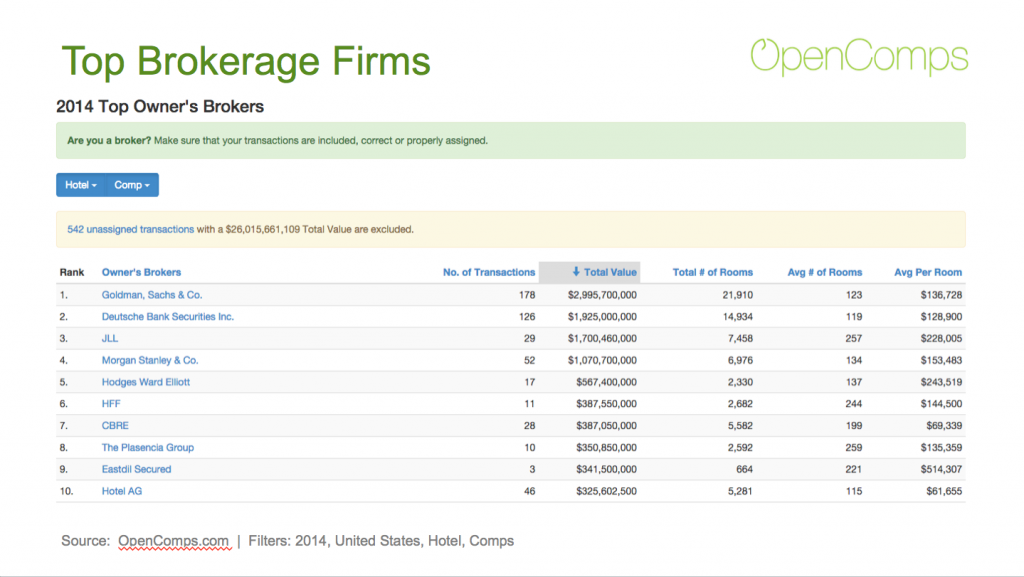Open Eastdil Secured broker link
The height and width of the screenshot is (577, 1024).
136,469
